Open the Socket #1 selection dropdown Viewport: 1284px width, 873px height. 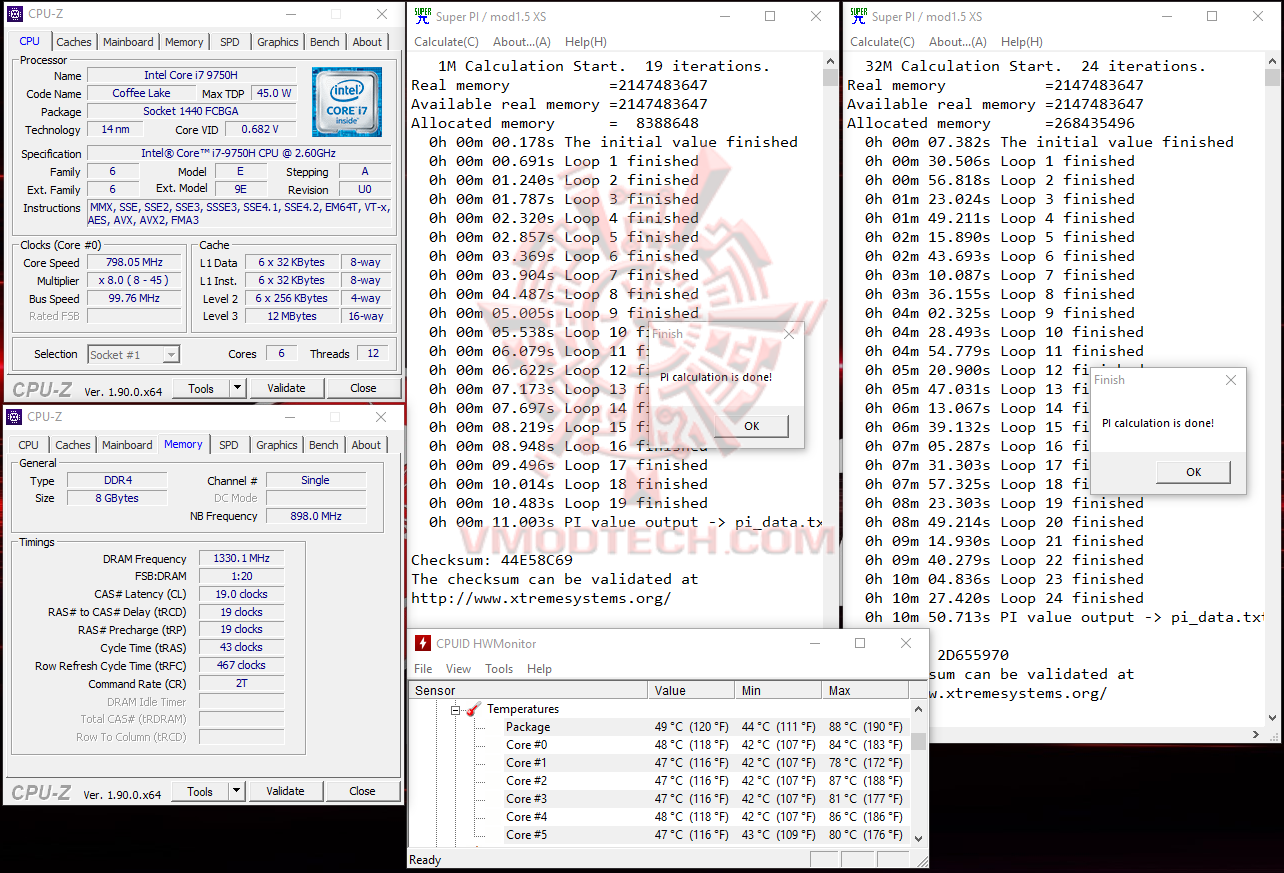point(172,354)
